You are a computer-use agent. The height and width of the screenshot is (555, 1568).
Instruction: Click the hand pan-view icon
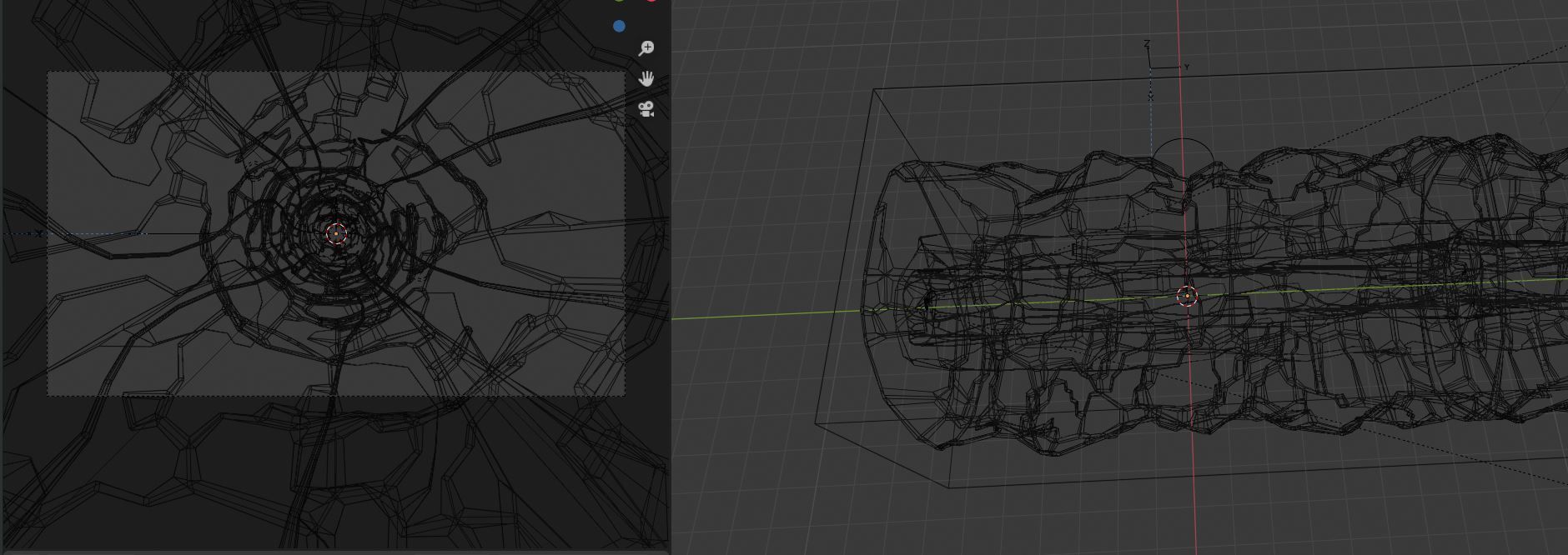[x=646, y=78]
